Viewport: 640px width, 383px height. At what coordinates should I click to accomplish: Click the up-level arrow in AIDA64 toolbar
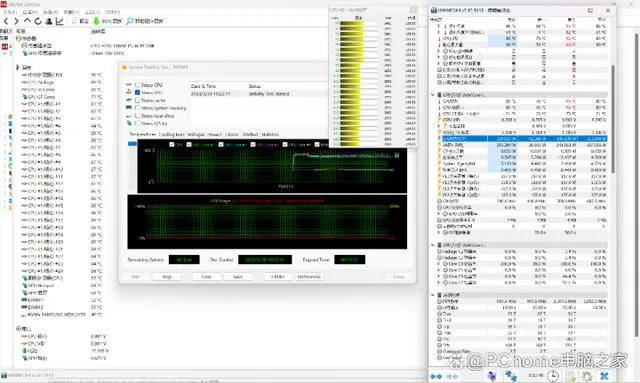27,21
